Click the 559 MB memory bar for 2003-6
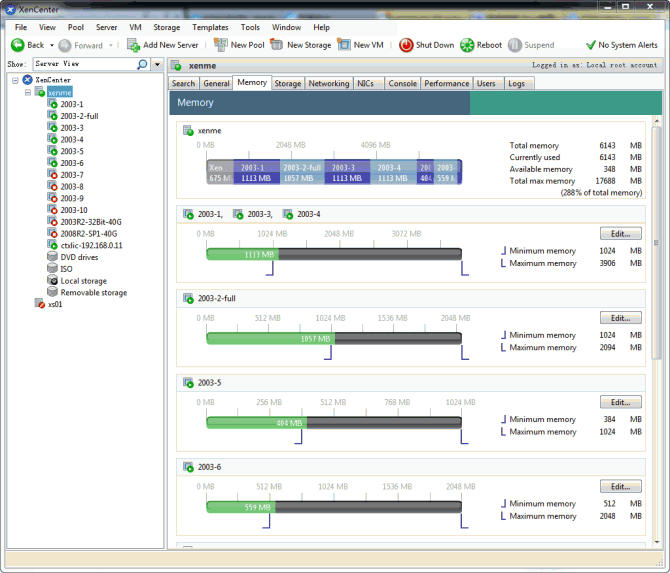Screen dimensions: 670x573 (241, 507)
